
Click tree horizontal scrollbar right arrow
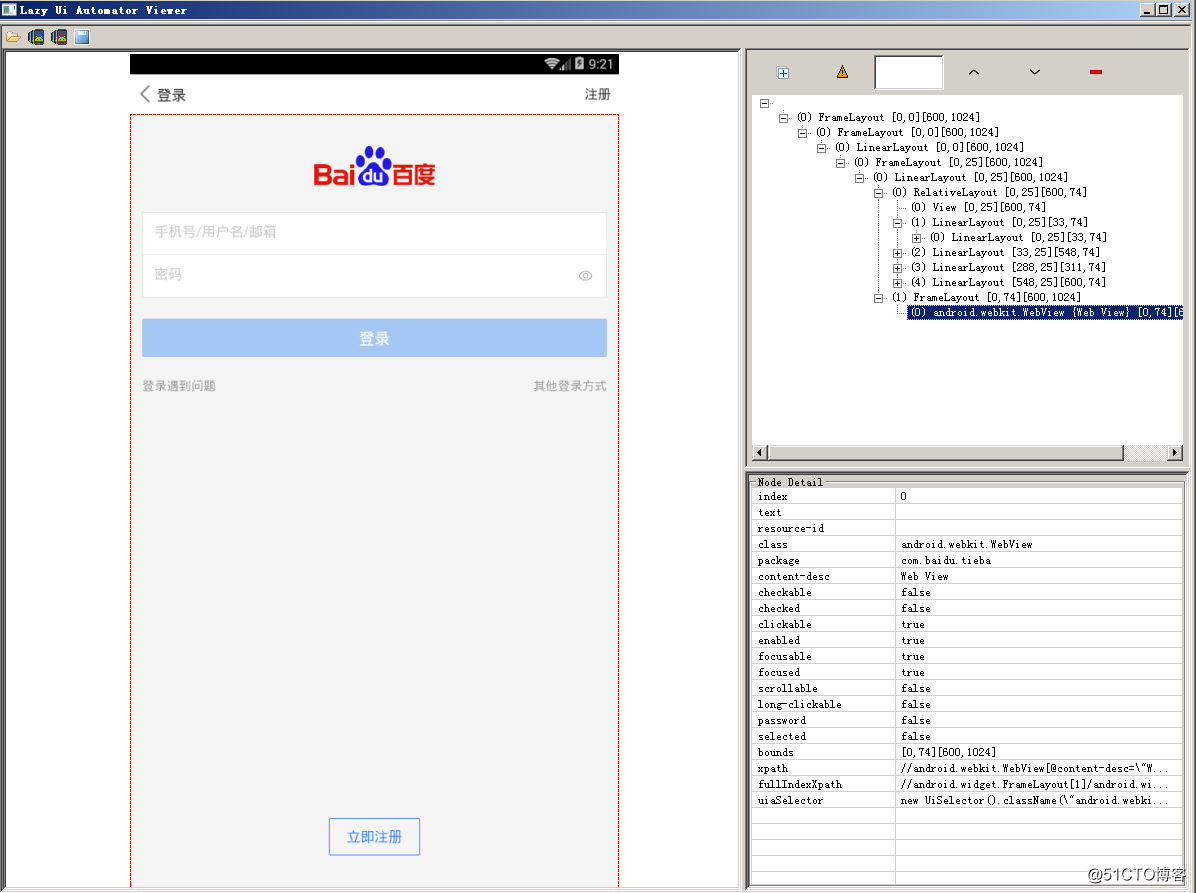[x=1175, y=453]
